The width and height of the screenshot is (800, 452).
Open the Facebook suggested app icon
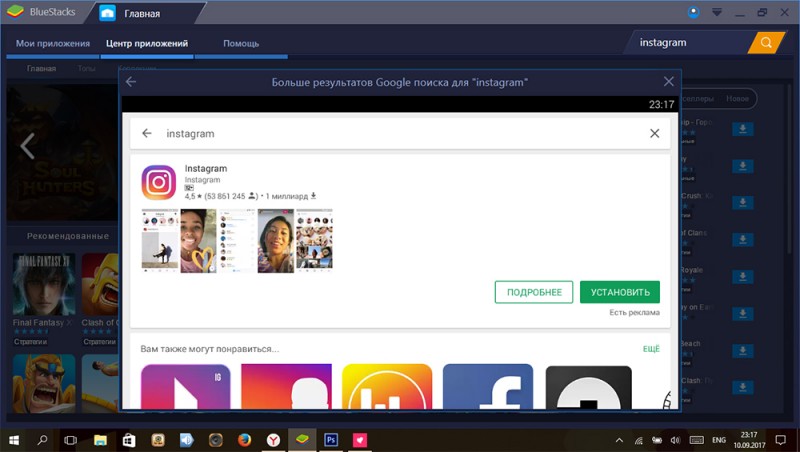point(488,386)
